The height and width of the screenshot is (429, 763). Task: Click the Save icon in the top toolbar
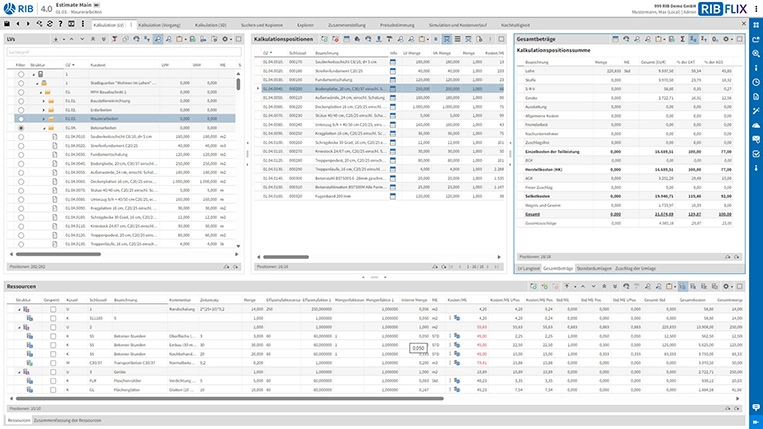click(7, 24)
